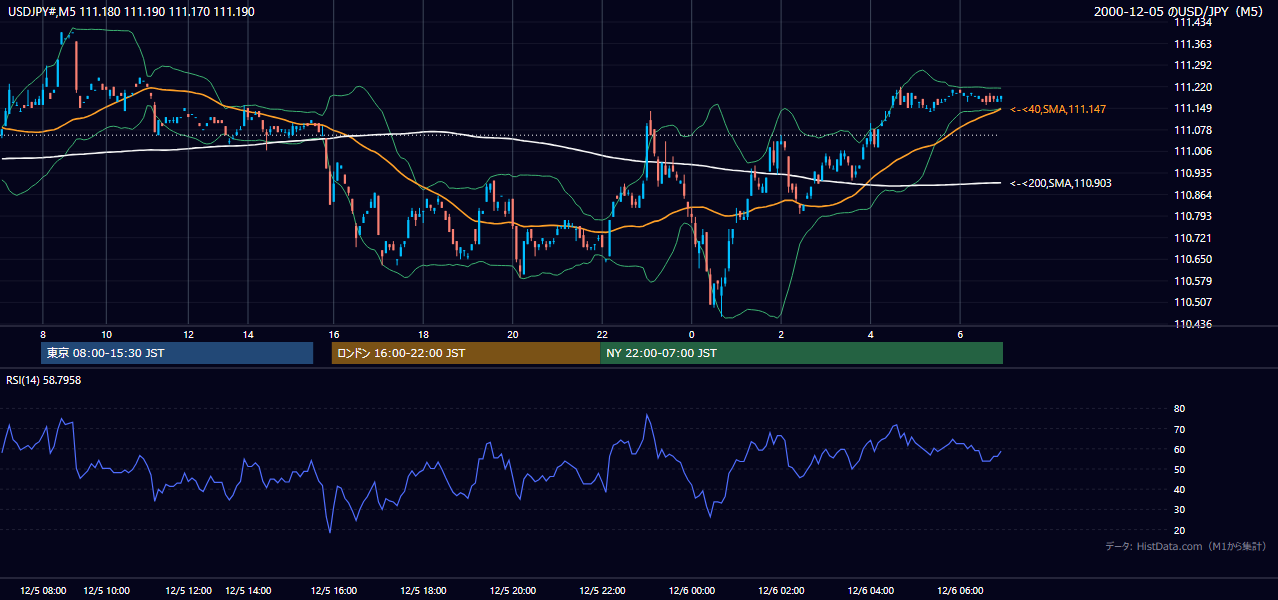Click RSI scale value 60
Viewport: 1278px width, 600px height.
click(x=1179, y=449)
